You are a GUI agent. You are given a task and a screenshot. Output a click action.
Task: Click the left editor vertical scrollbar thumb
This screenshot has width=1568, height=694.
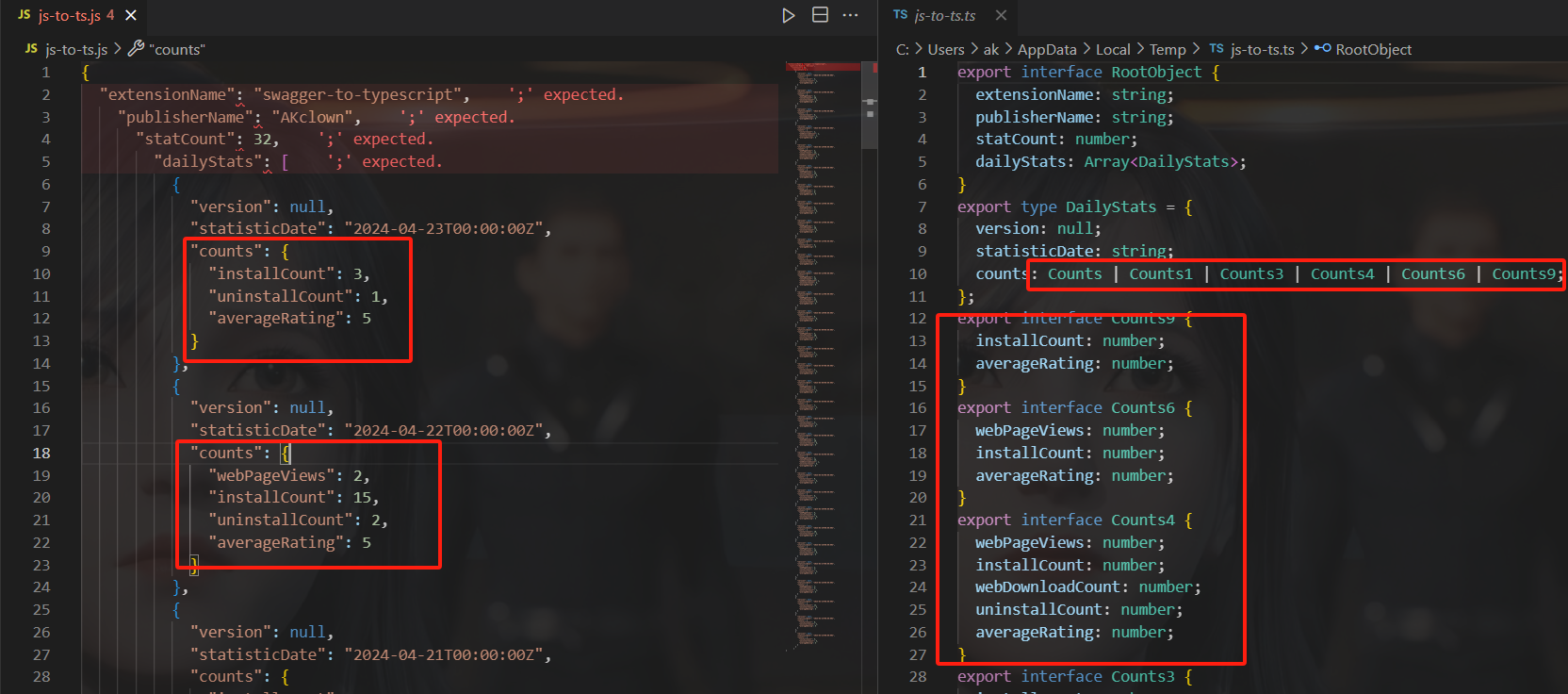click(x=870, y=106)
